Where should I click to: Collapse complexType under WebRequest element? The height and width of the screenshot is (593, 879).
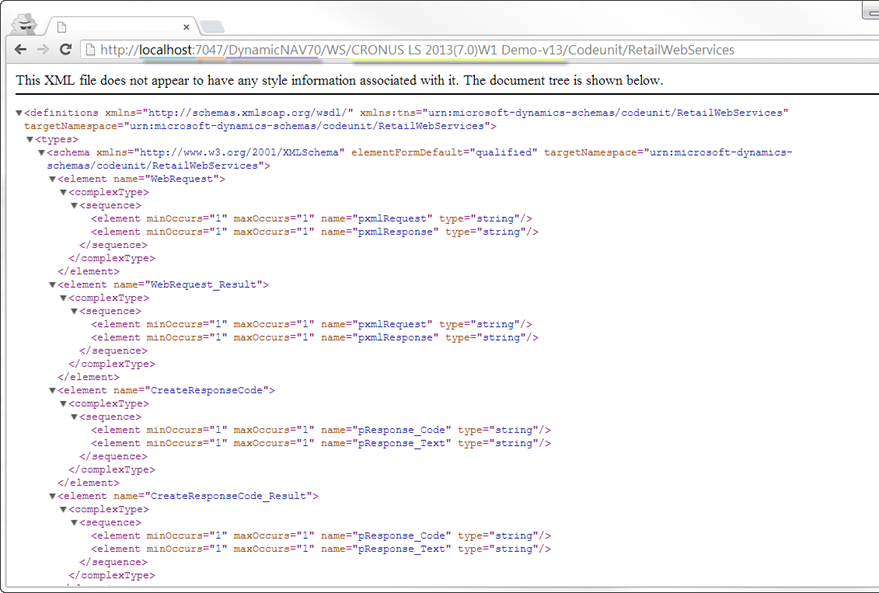[63, 193]
